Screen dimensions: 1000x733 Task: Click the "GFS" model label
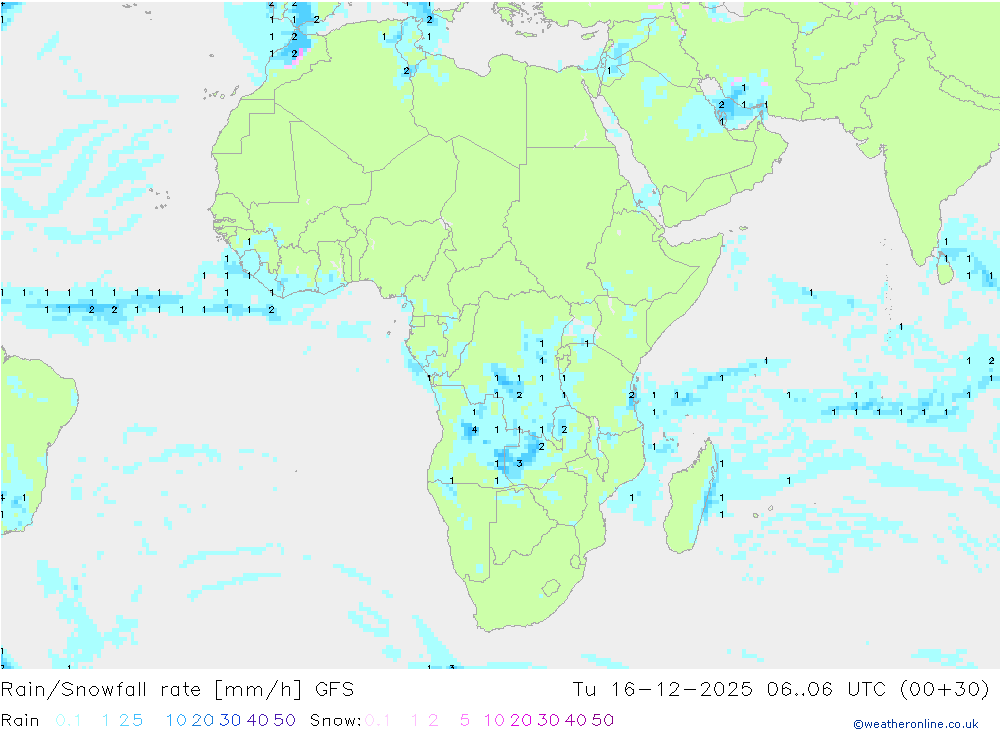click(x=335, y=690)
